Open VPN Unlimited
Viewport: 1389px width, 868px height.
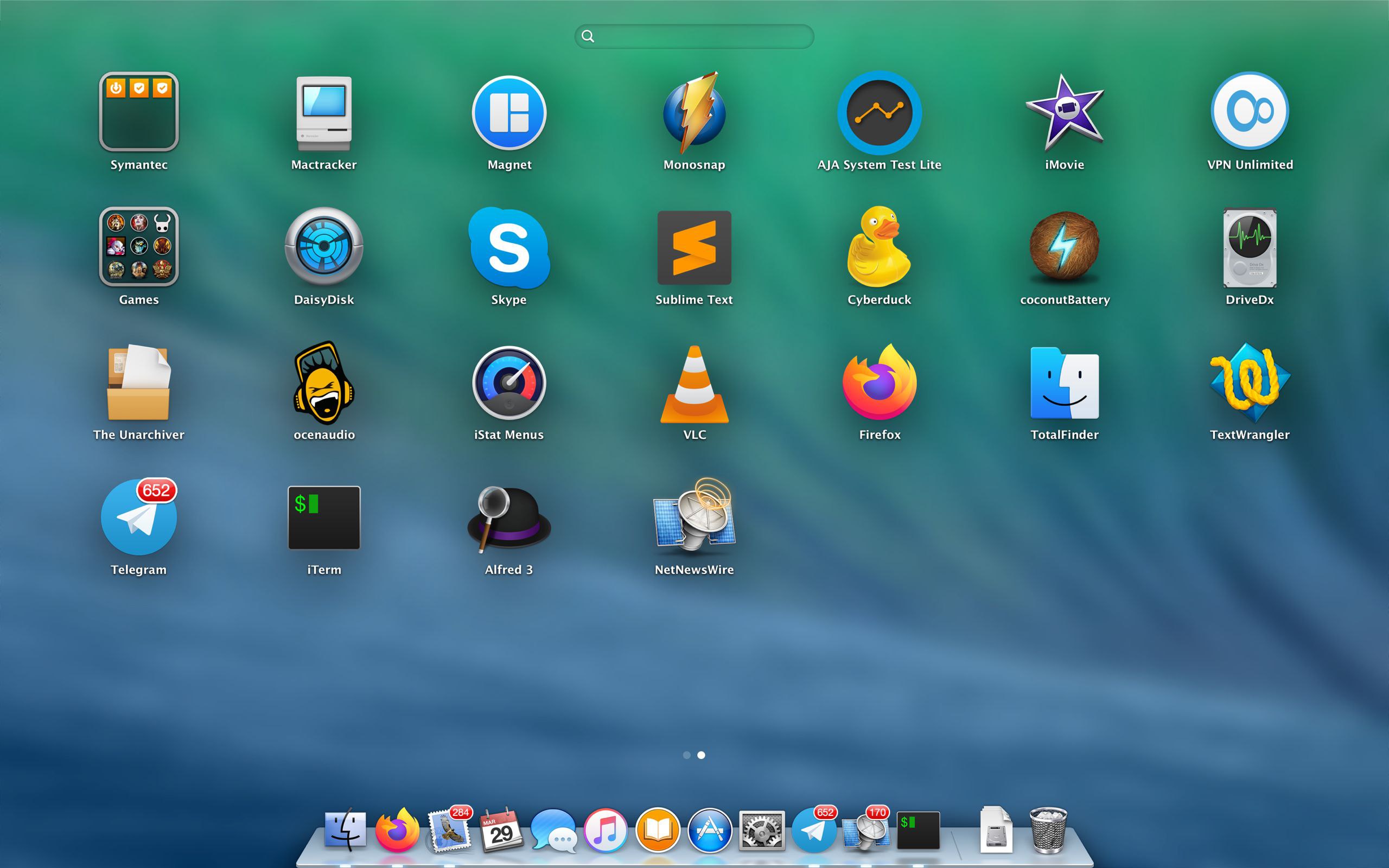tap(1250, 111)
